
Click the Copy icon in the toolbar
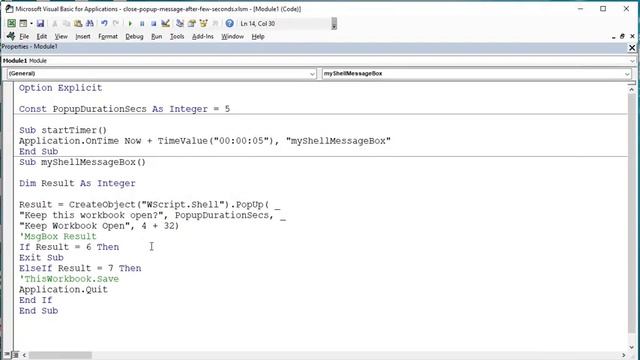[x=66, y=24]
